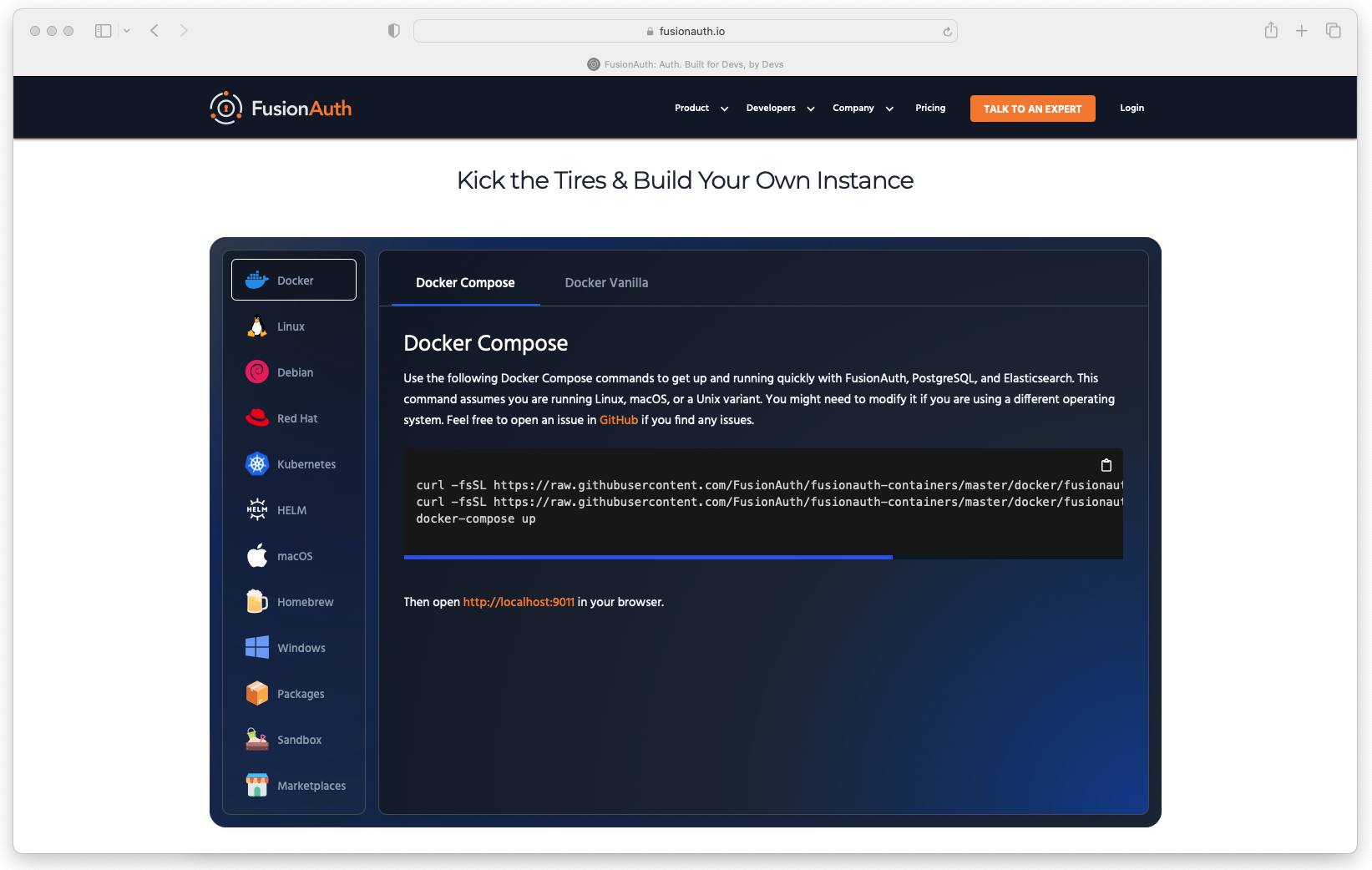The height and width of the screenshot is (870, 1372).
Task: Click the Login link
Action: tap(1132, 108)
